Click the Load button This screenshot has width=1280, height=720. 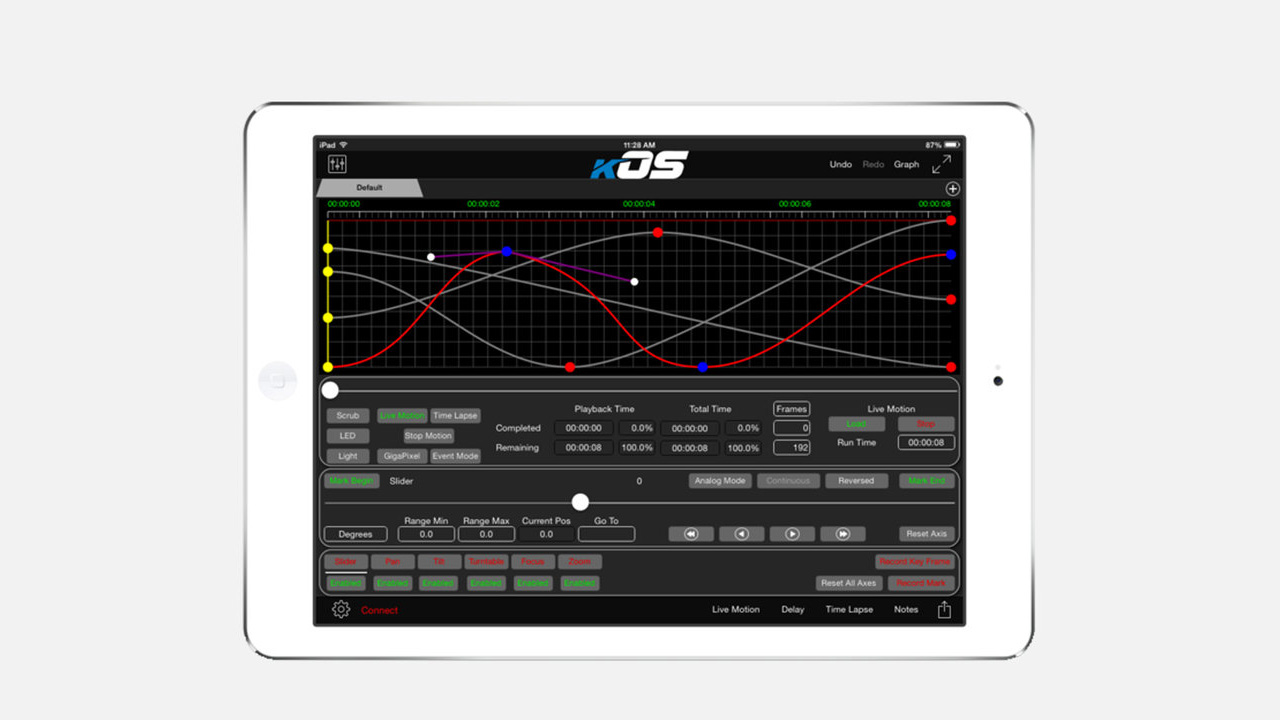point(857,424)
